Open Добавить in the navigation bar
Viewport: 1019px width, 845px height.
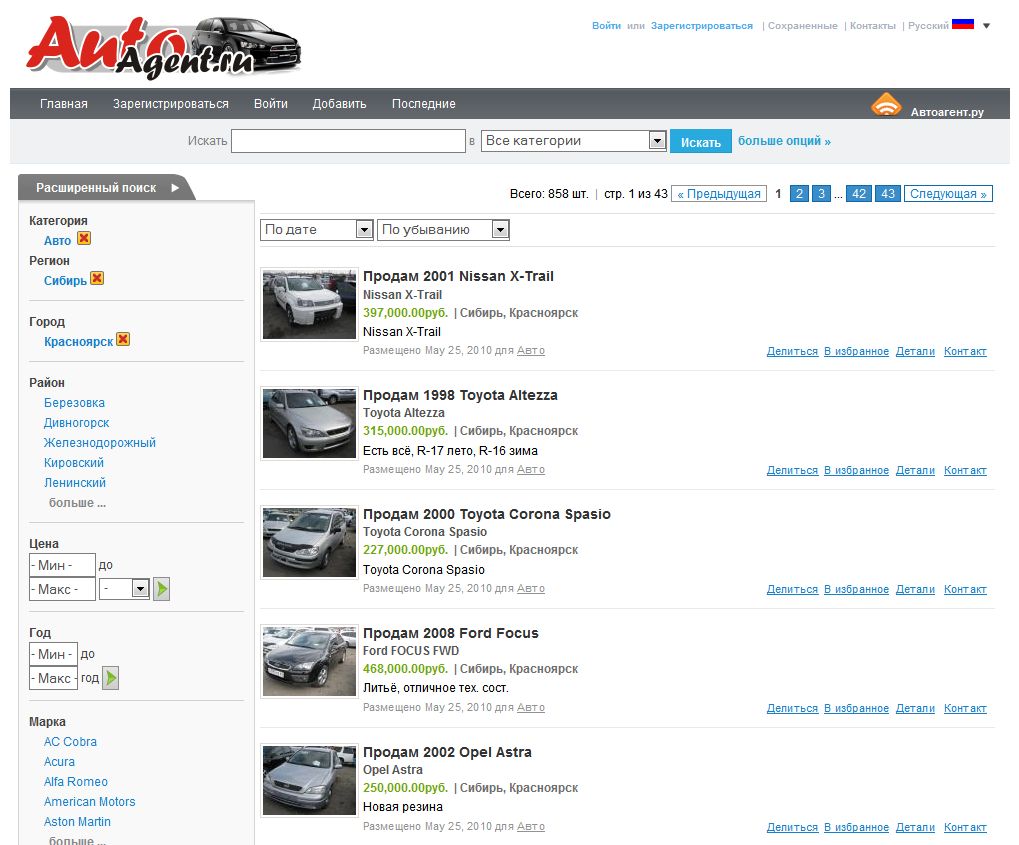(x=339, y=104)
